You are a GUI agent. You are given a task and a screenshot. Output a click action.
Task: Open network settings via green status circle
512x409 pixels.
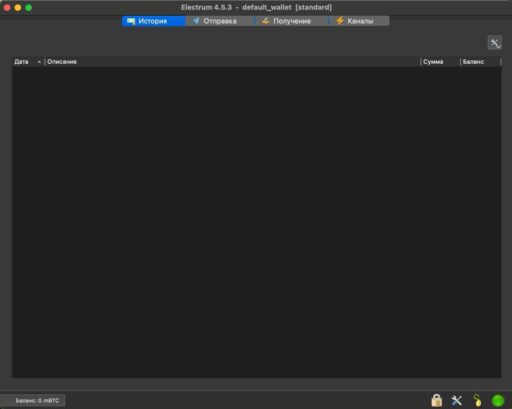[498, 400]
